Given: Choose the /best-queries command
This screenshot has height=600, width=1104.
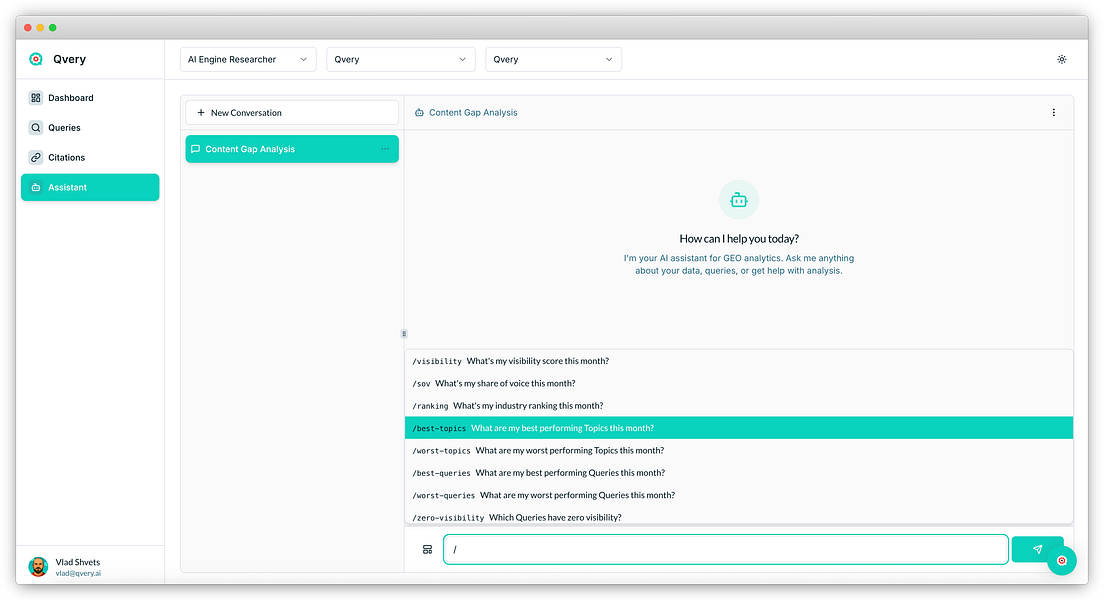Looking at the screenshot, I should coord(739,473).
